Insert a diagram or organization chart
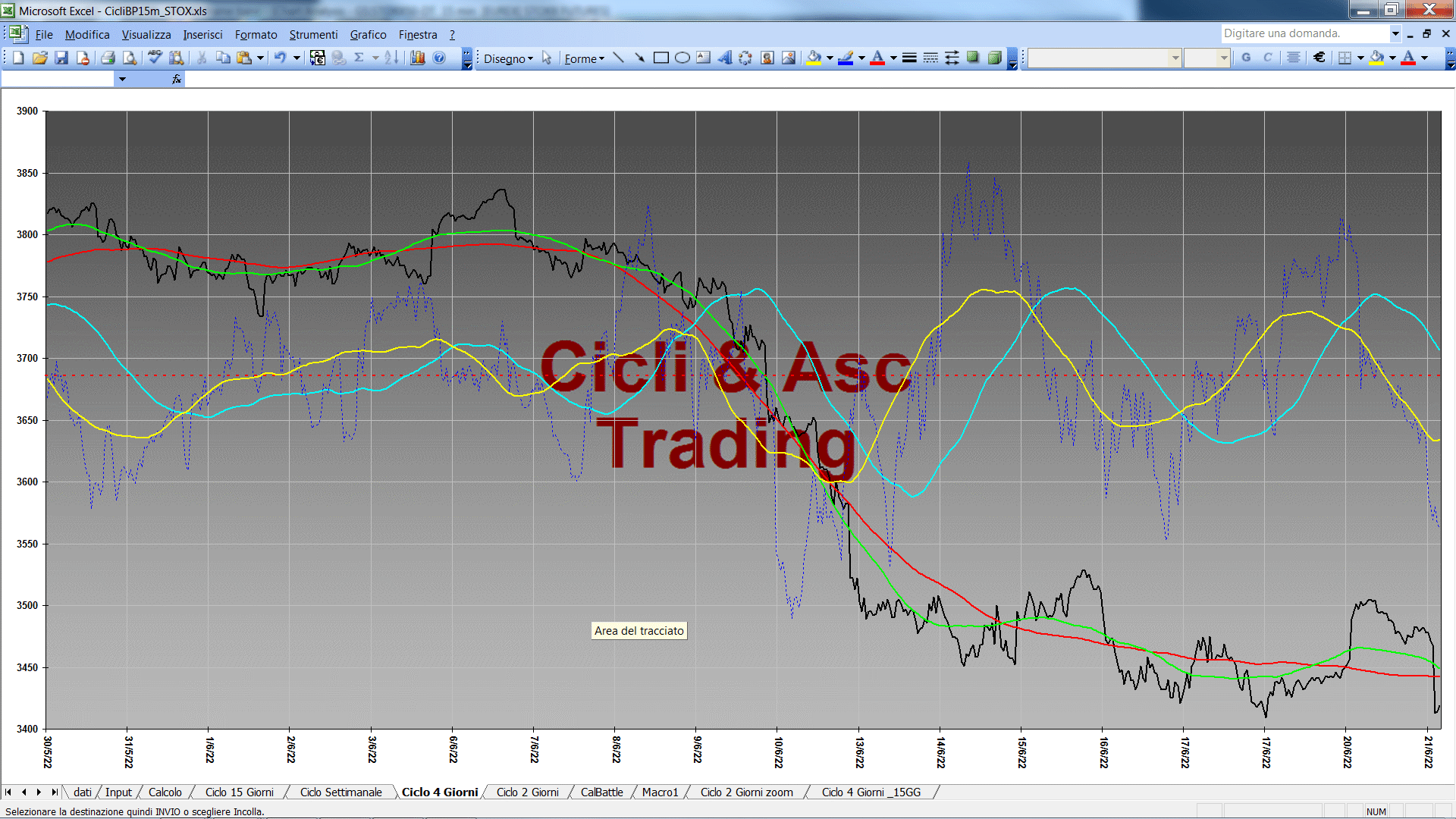This screenshot has width=1456, height=819. [x=745, y=58]
